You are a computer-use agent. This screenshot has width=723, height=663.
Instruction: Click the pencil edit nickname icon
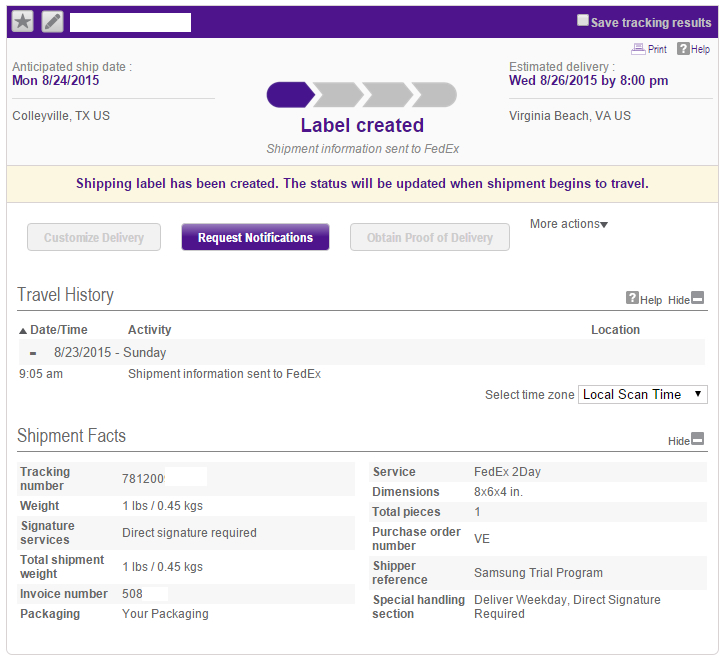pyautogui.click(x=53, y=22)
